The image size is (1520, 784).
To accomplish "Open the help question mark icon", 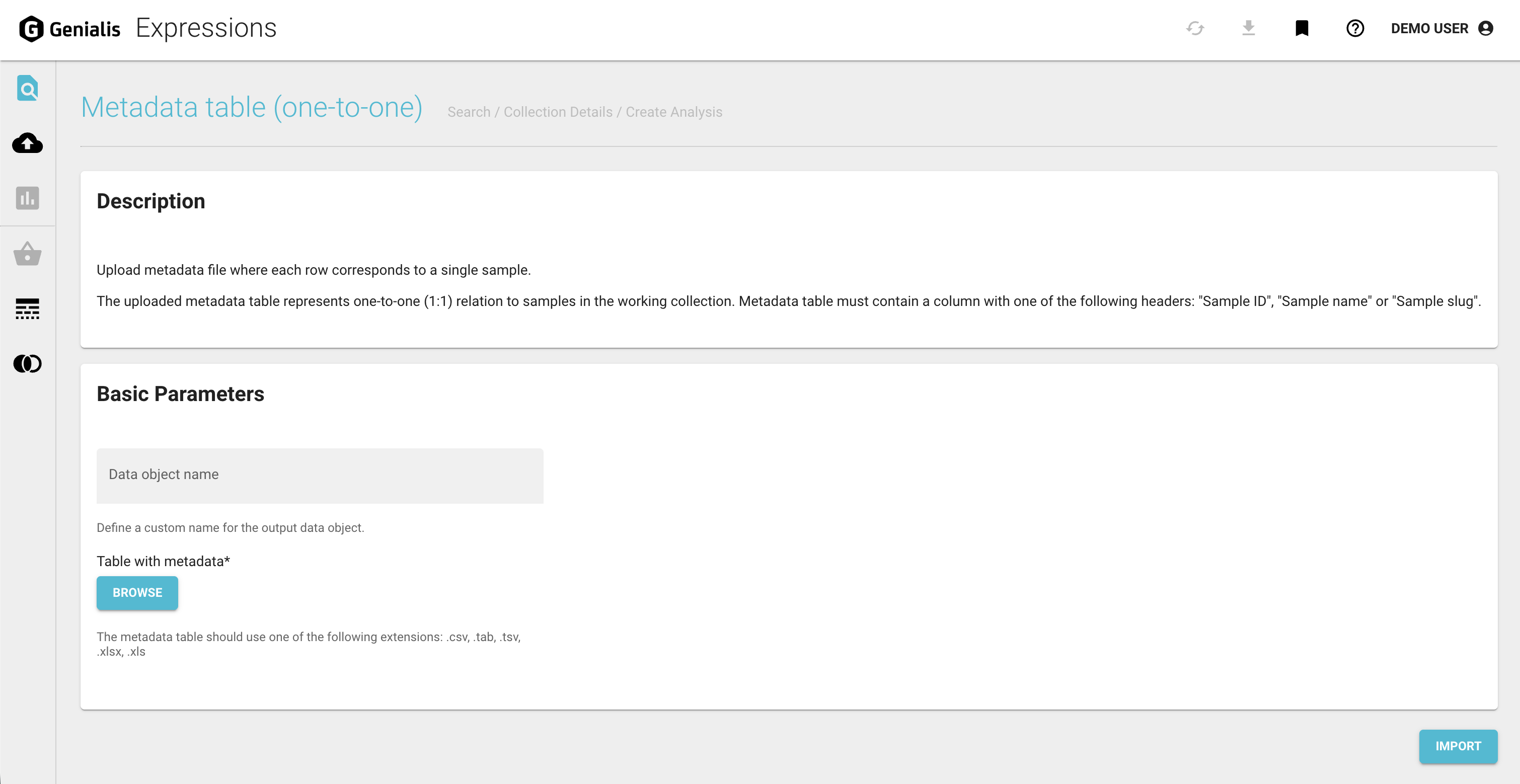I will click(1355, 28).
